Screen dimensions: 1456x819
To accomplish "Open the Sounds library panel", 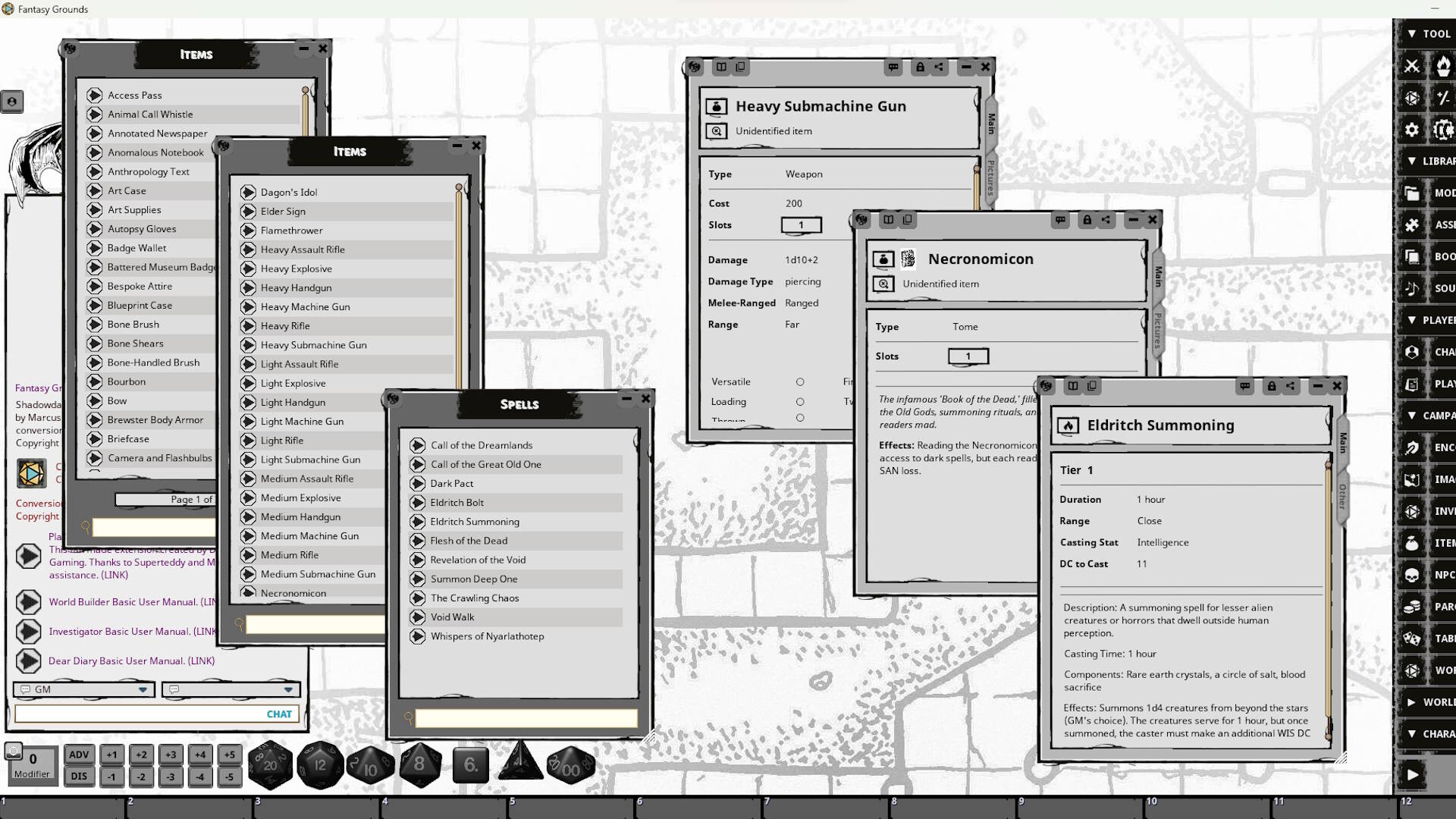I will pyautogui.click(x=1412, y=288).
